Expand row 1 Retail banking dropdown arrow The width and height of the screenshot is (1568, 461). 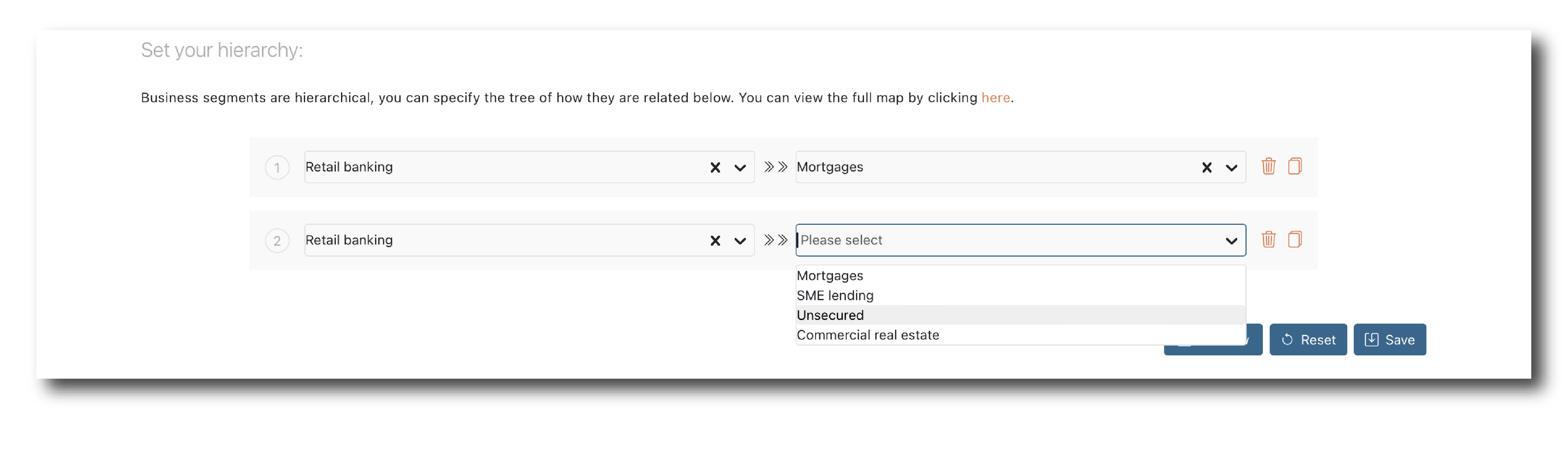tap(740, 168)
